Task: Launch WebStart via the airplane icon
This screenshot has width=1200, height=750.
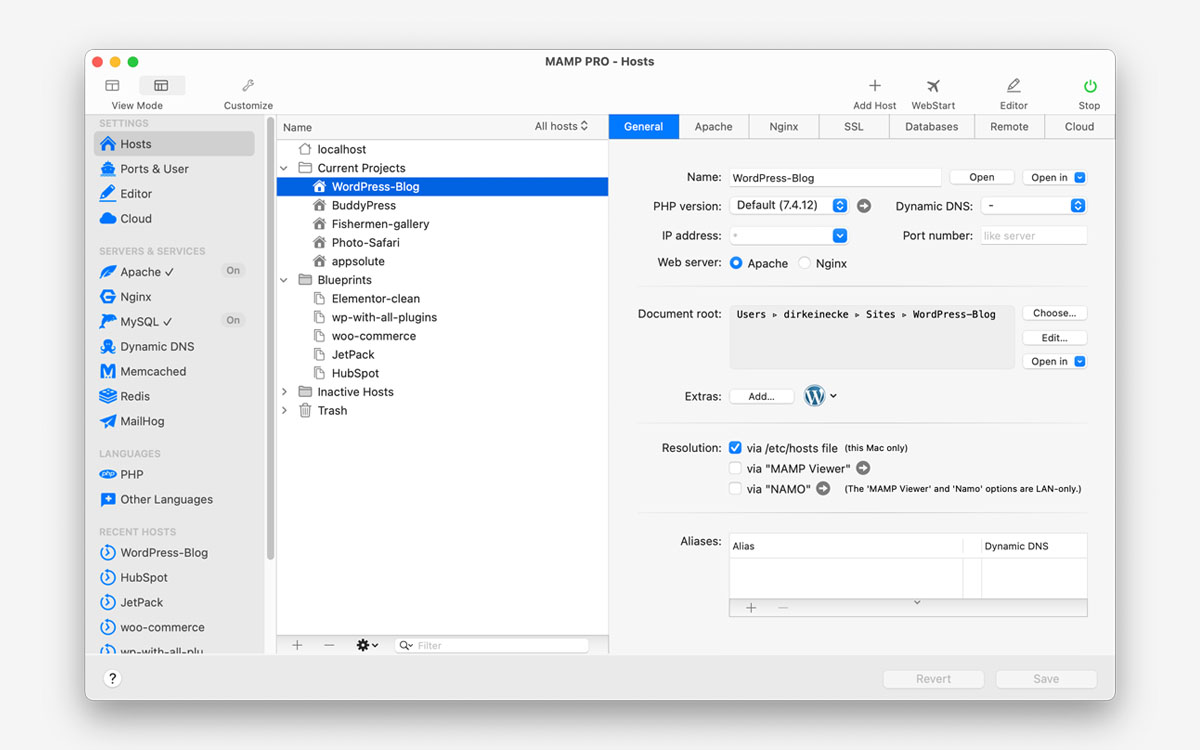Action: (x=933, y=86)
